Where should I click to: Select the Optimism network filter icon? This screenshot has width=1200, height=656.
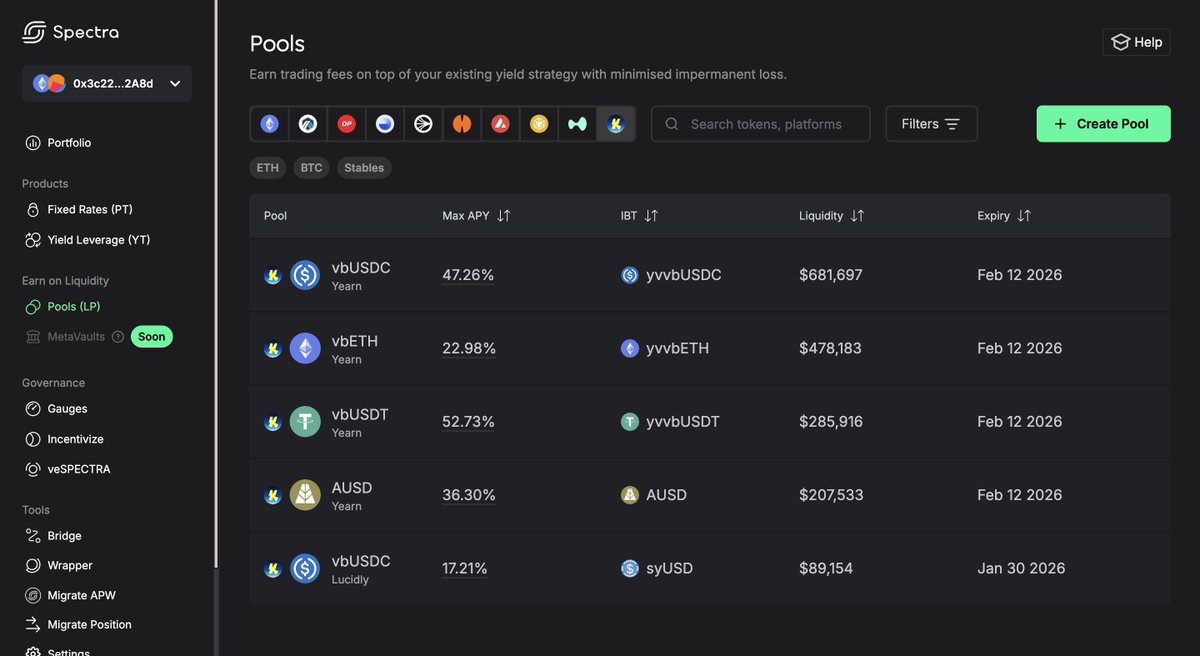click(x=347, y=124)
